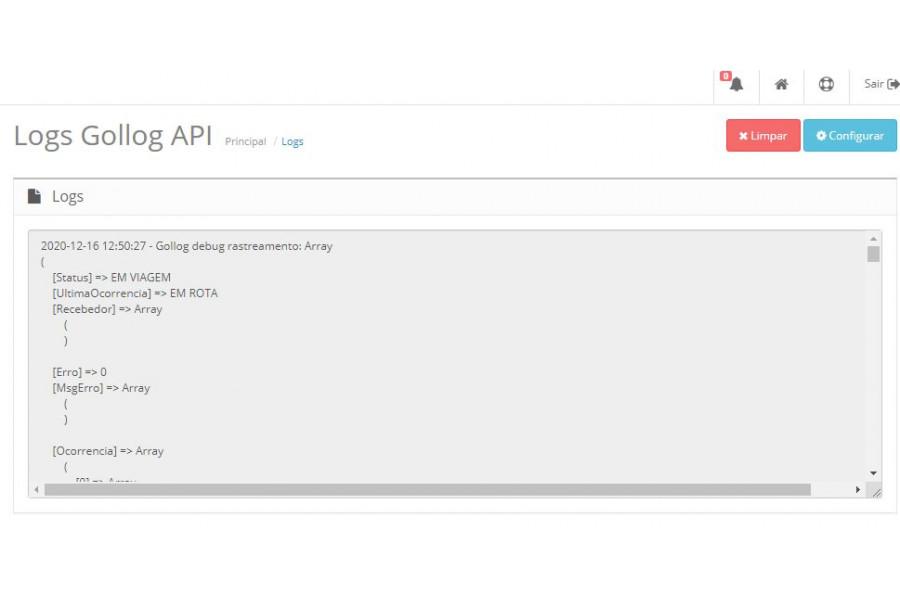This screenshot has width=900, height=600.
Task: Go to the home icon
Action: point(781,84)
